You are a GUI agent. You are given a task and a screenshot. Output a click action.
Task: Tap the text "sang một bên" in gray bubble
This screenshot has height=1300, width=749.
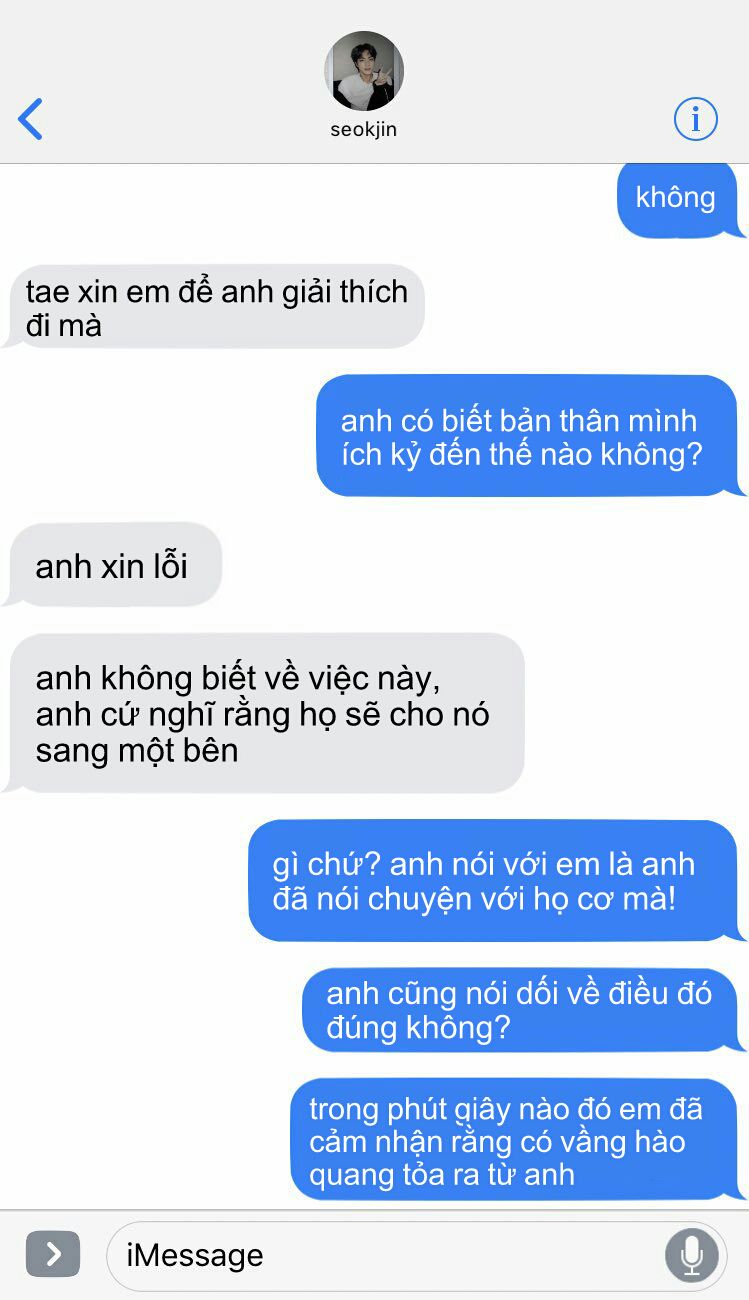[x=137, y=750]
